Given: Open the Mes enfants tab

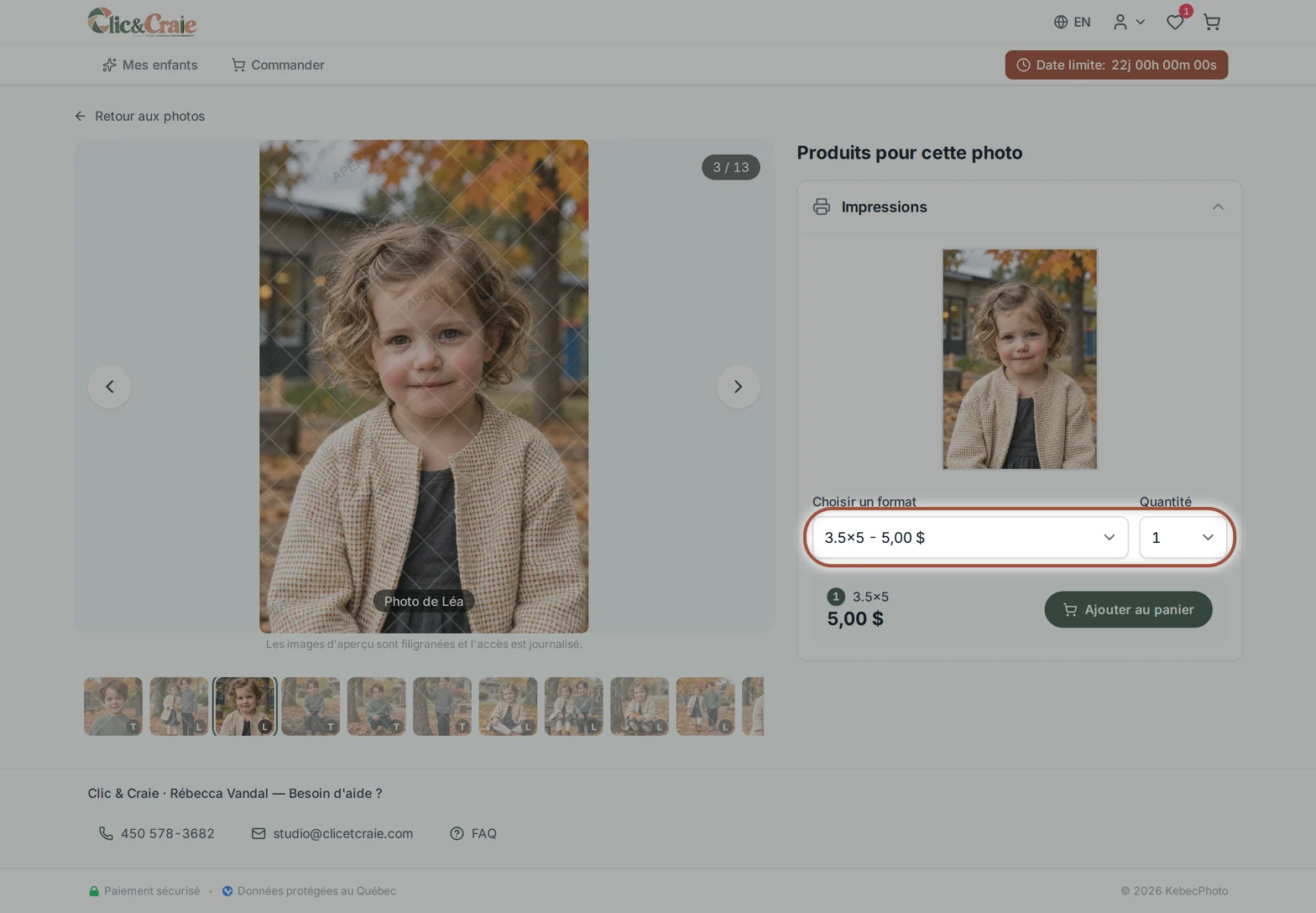Looking at the screenshot, I should tap(150, 65).
